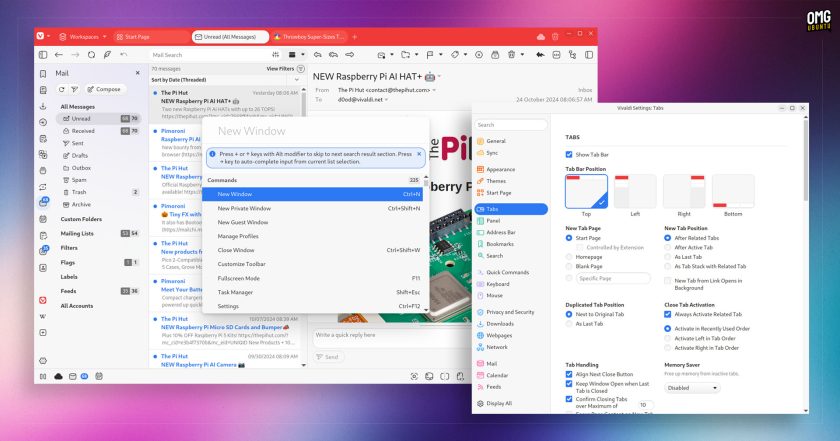Click the cloud icon in the tab bar
Viewport: 840px width, 441px height.
coord(541,36)
